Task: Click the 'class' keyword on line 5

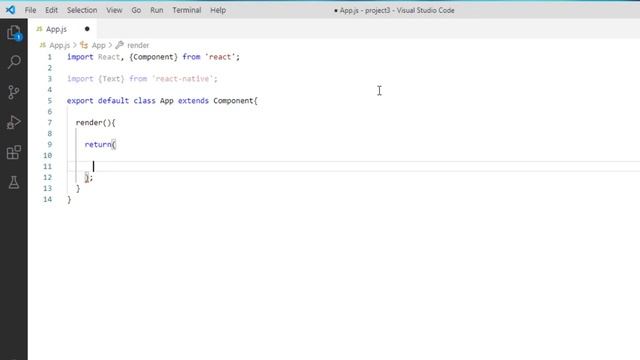Action: [144, 101]
